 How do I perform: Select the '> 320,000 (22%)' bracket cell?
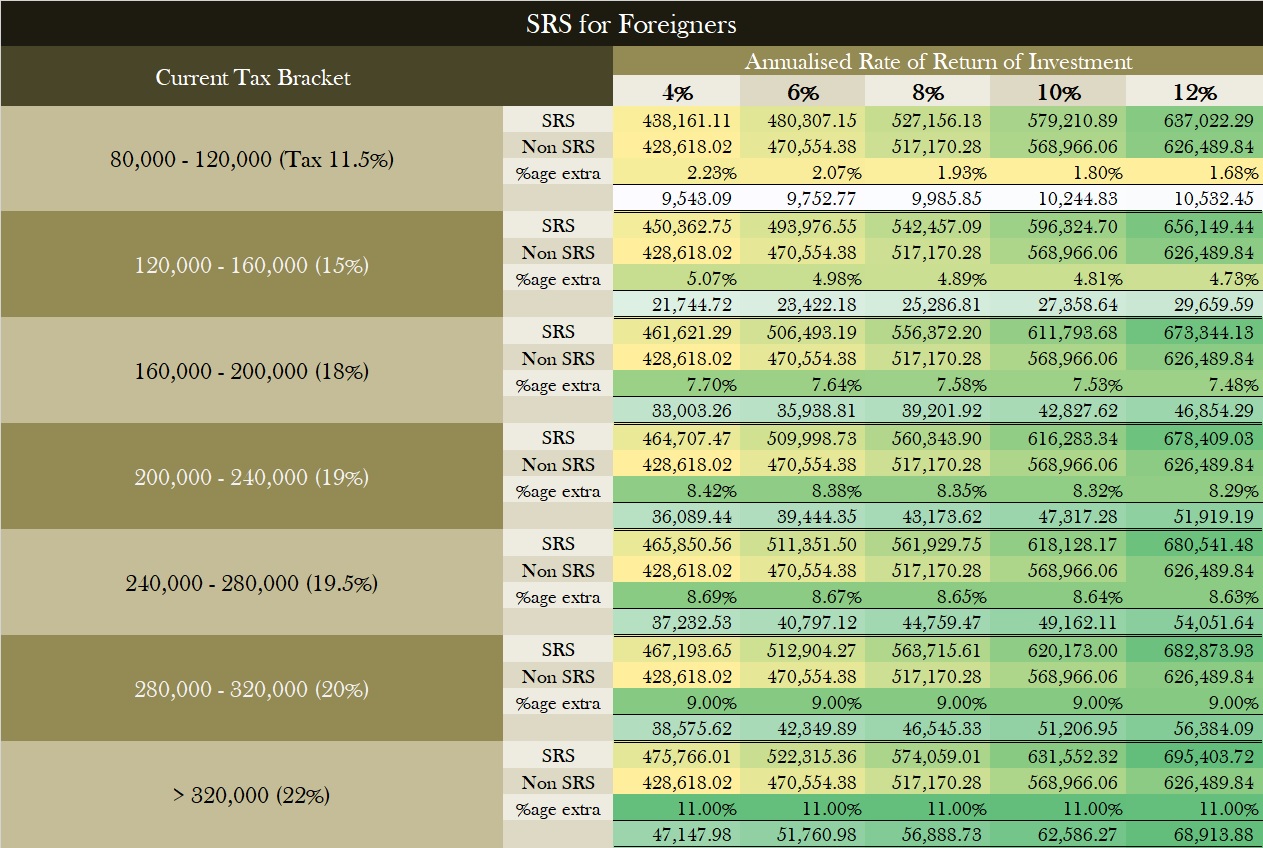252,795
